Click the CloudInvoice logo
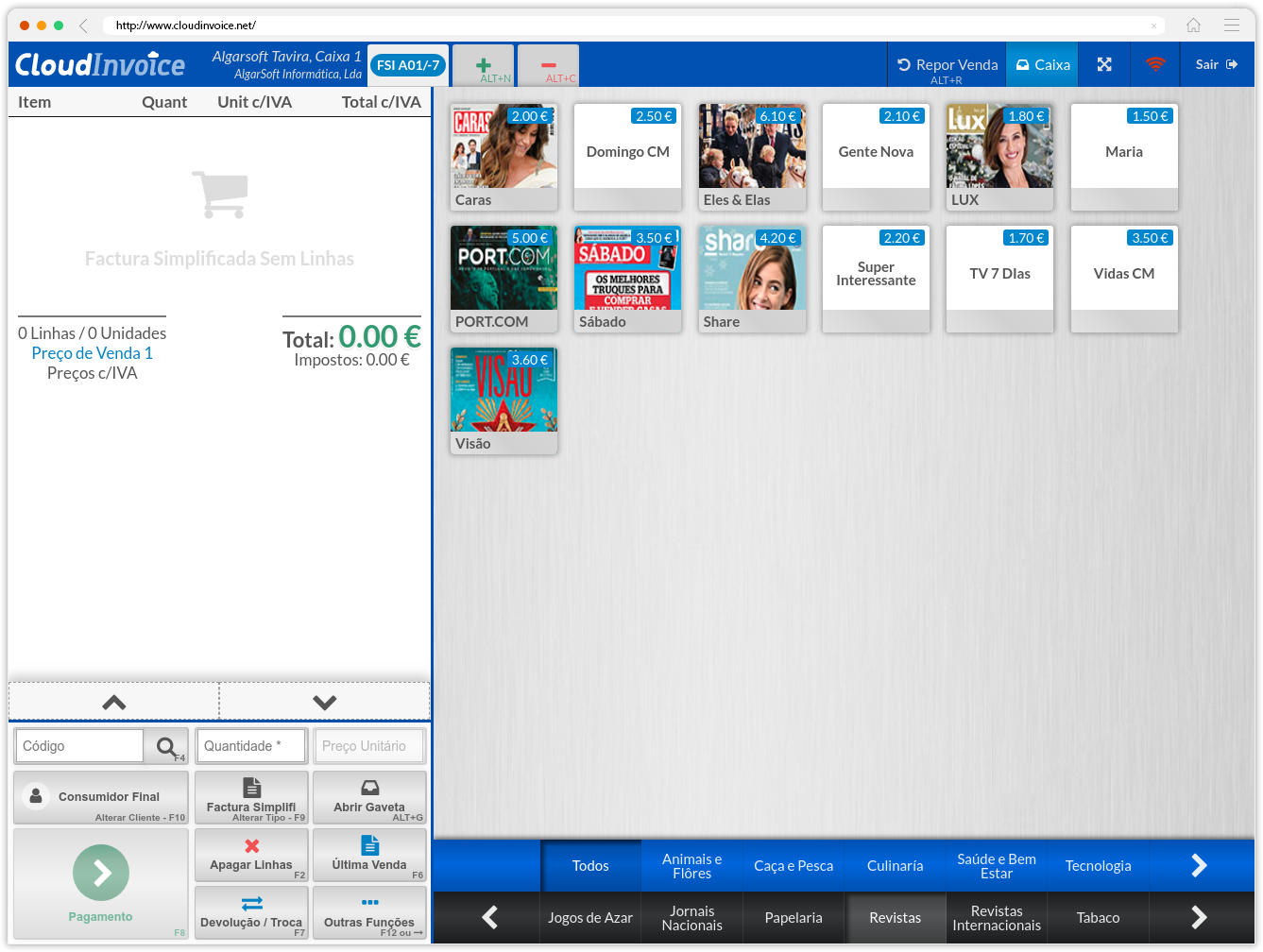1263x952 pixels. coord(100,64)
